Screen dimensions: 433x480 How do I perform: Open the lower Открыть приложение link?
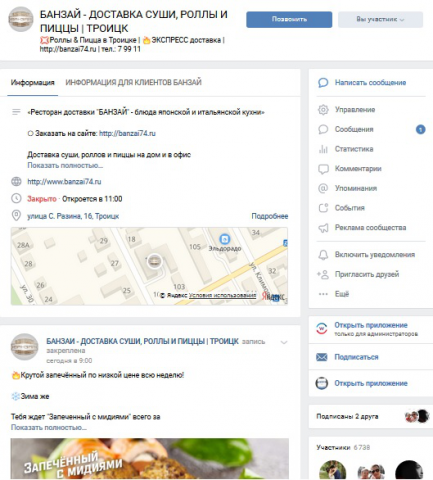click(x=371, y=383)
